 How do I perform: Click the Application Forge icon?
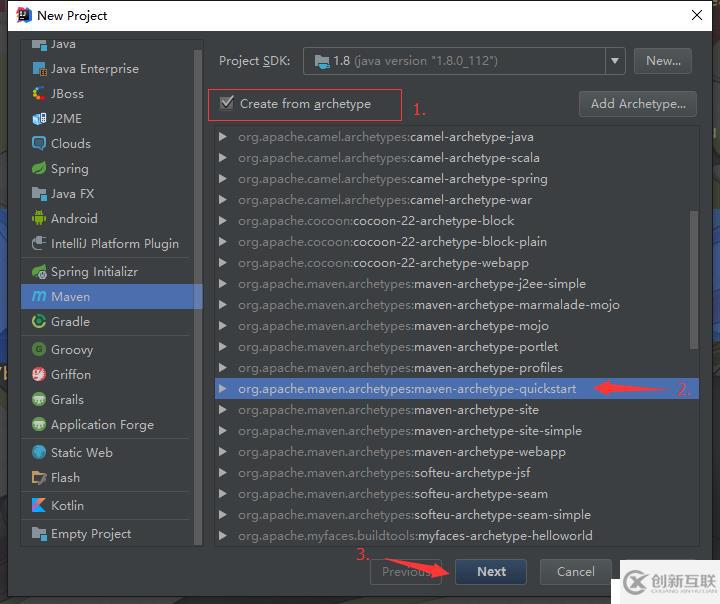click(39, 424)
